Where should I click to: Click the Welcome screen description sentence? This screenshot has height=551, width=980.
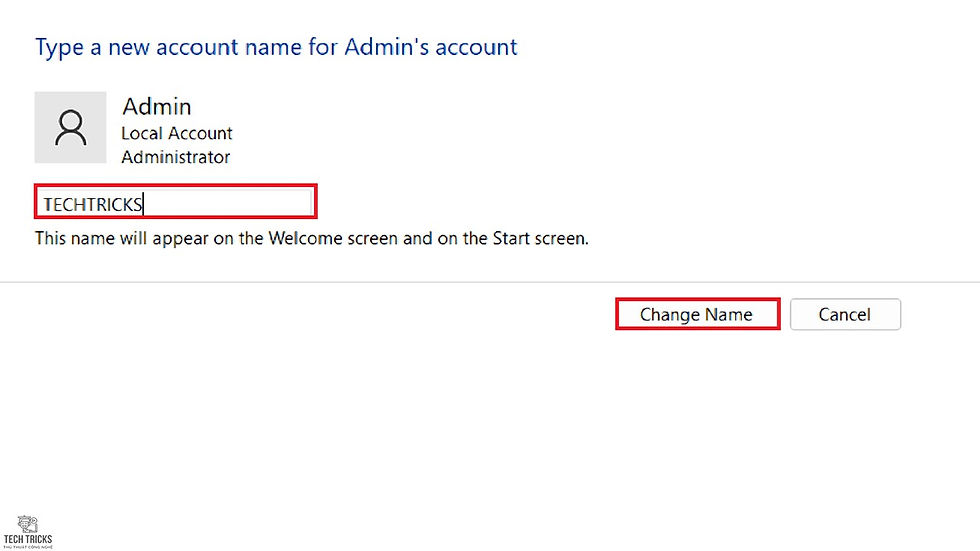(x=311, y=239)
